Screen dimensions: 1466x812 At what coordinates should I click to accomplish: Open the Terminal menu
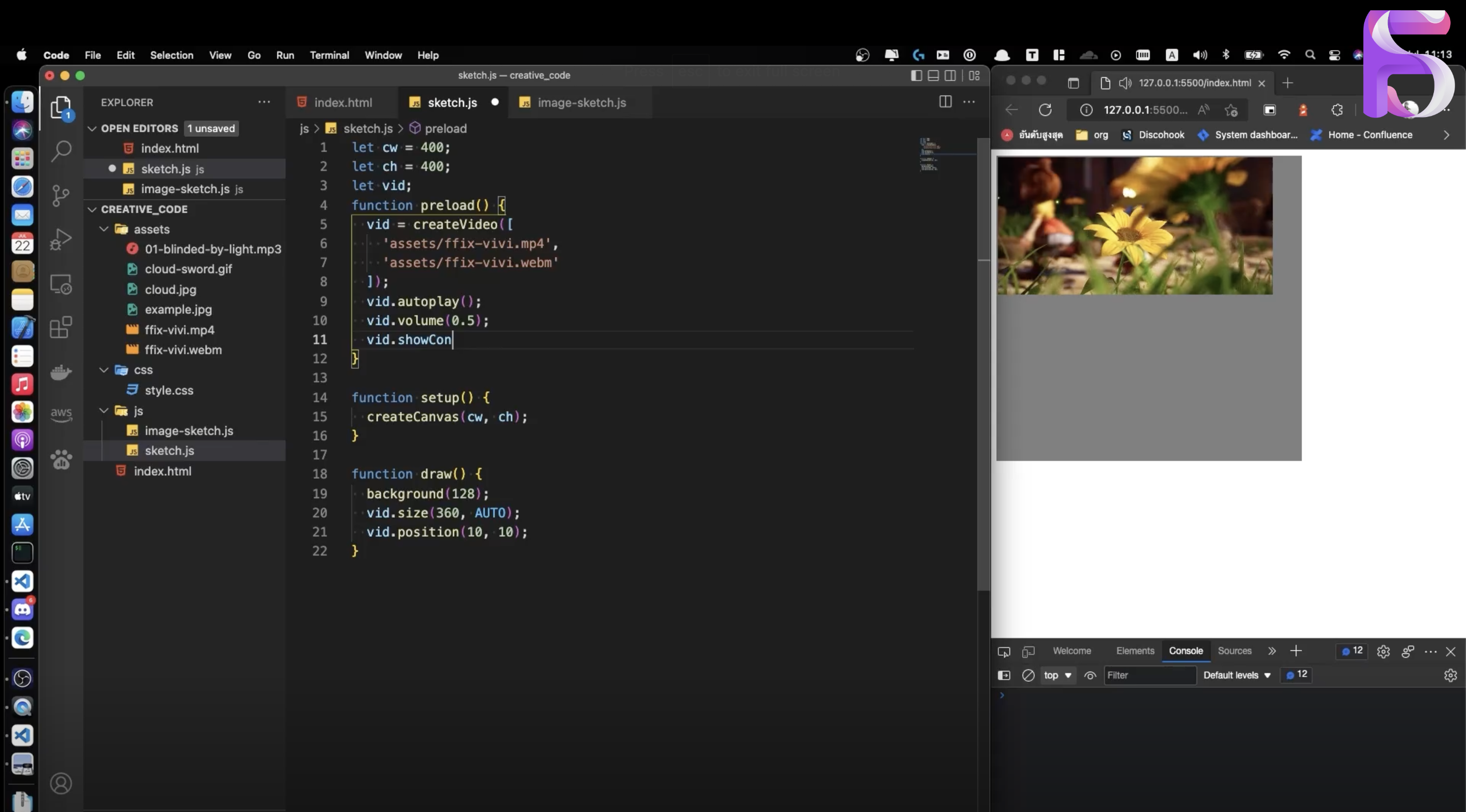tap(329, 55)
